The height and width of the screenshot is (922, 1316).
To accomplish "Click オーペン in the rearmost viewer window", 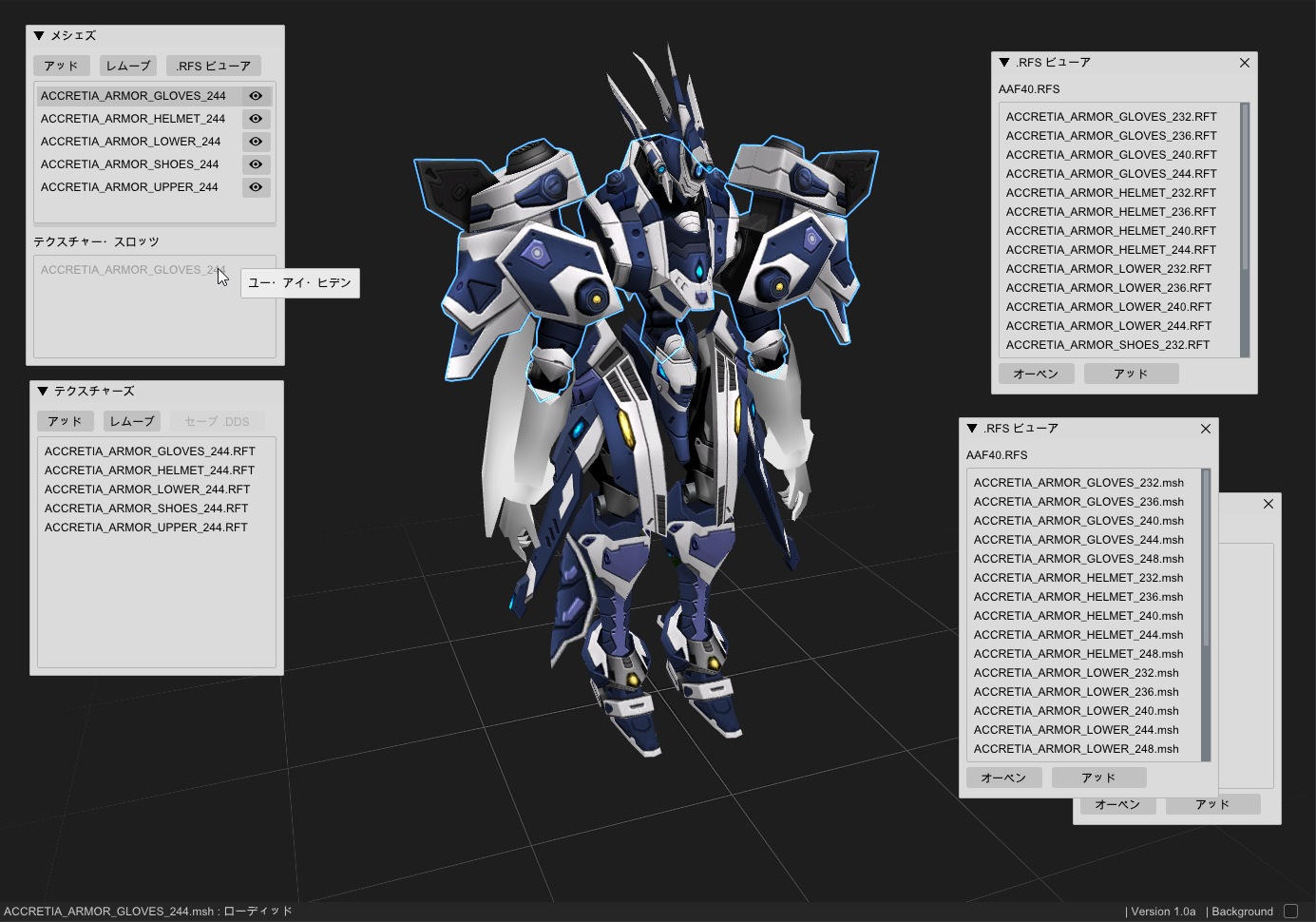I will 1117,806.
